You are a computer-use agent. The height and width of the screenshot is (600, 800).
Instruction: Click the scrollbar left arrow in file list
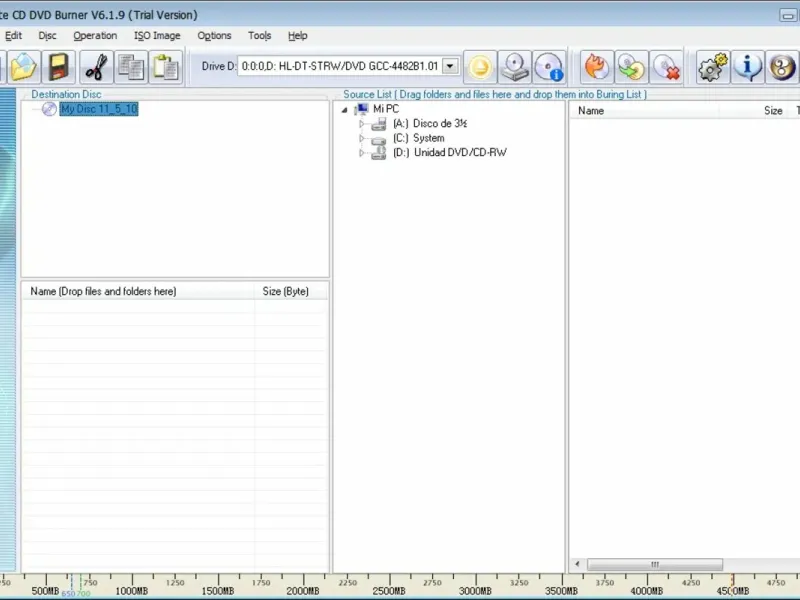point(577,564)
